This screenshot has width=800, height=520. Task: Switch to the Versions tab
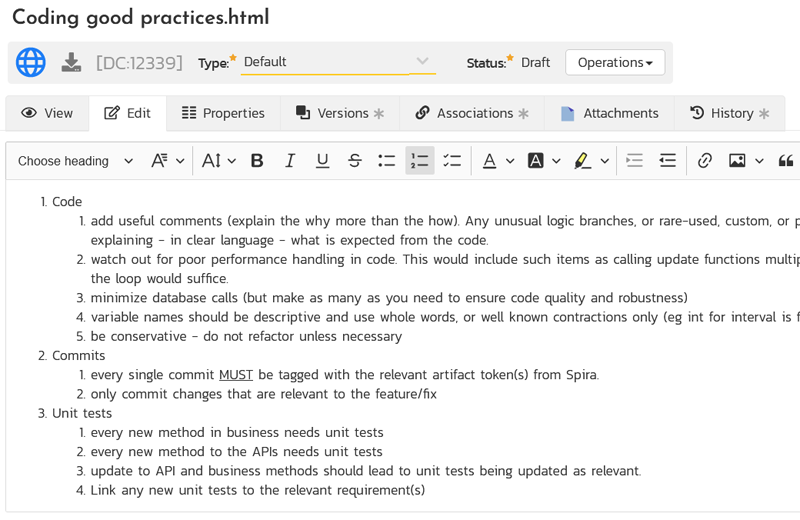tap(340, 113)
